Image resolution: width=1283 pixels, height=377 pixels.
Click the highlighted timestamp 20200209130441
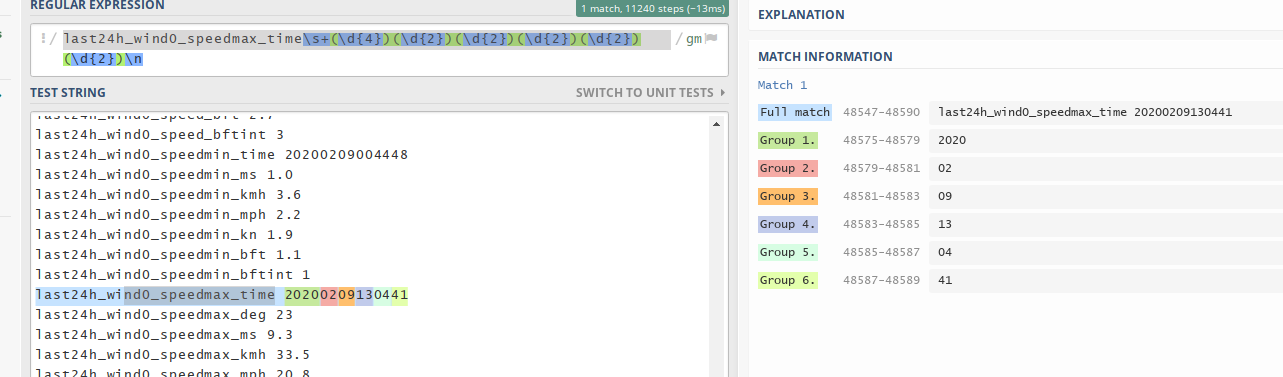346,295
